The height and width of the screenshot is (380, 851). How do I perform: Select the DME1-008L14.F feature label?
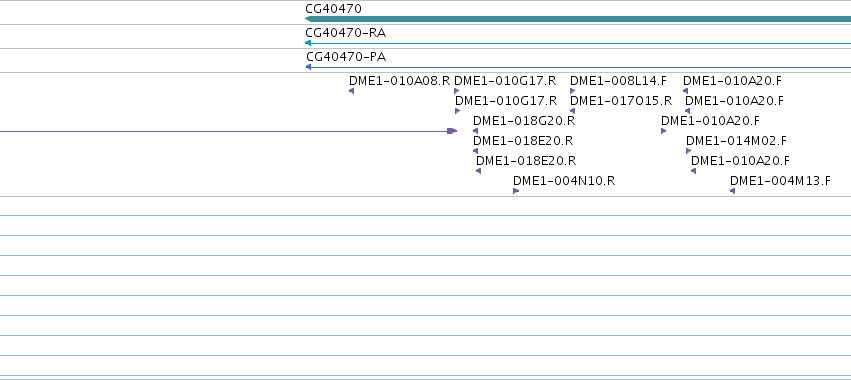[x=618, y=81]
